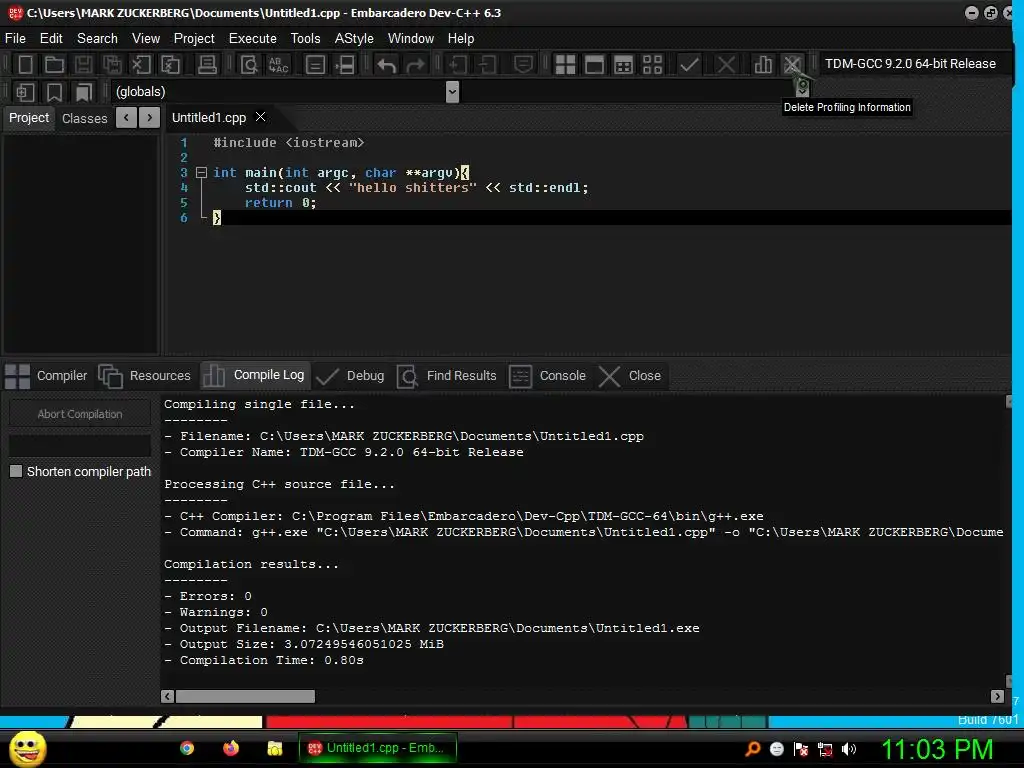Click the Indent toolbar icon
The height and width of the screenshot is (768, 1024).
pyautogui.click(x=458, y=64)
